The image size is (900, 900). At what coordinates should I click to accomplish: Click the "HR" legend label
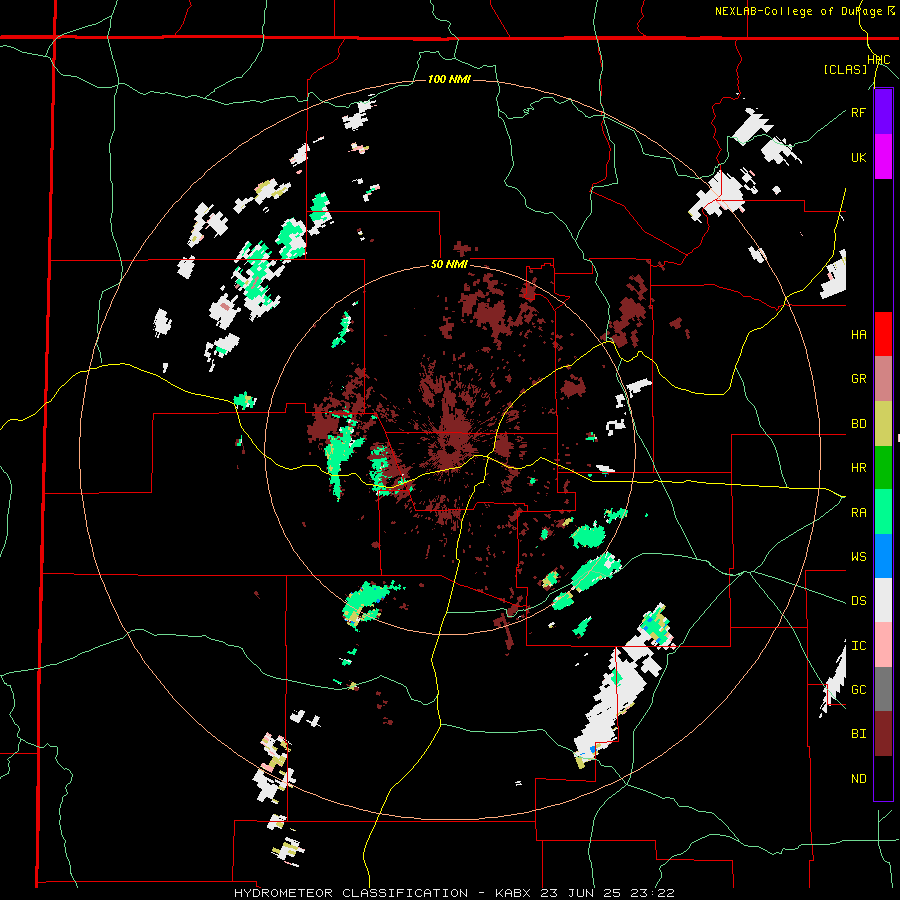click(858, 468)
